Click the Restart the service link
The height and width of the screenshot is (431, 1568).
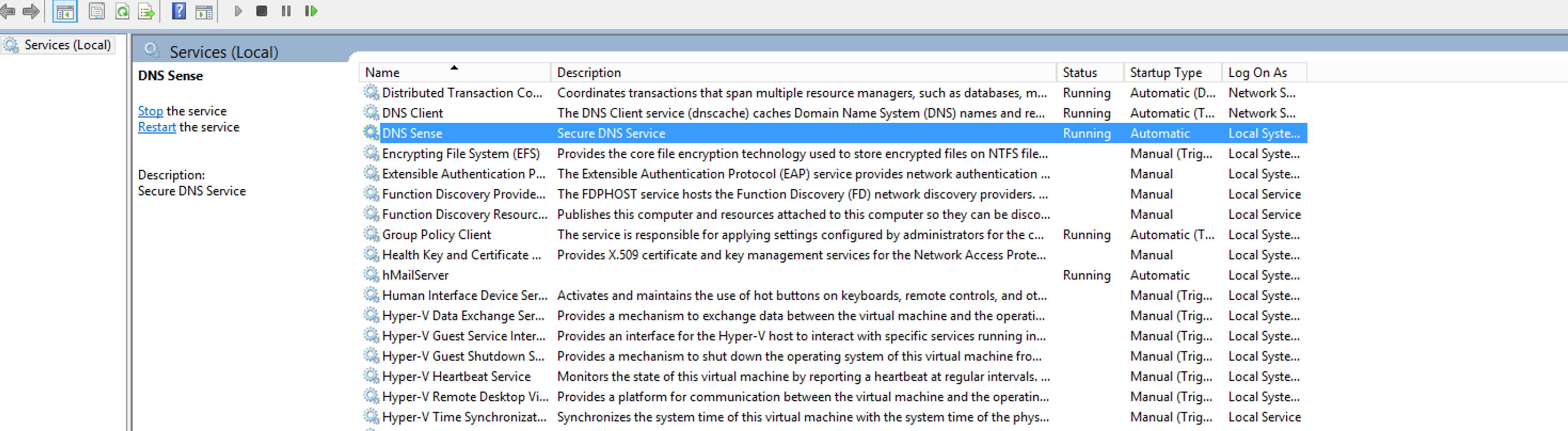[157, 127]
